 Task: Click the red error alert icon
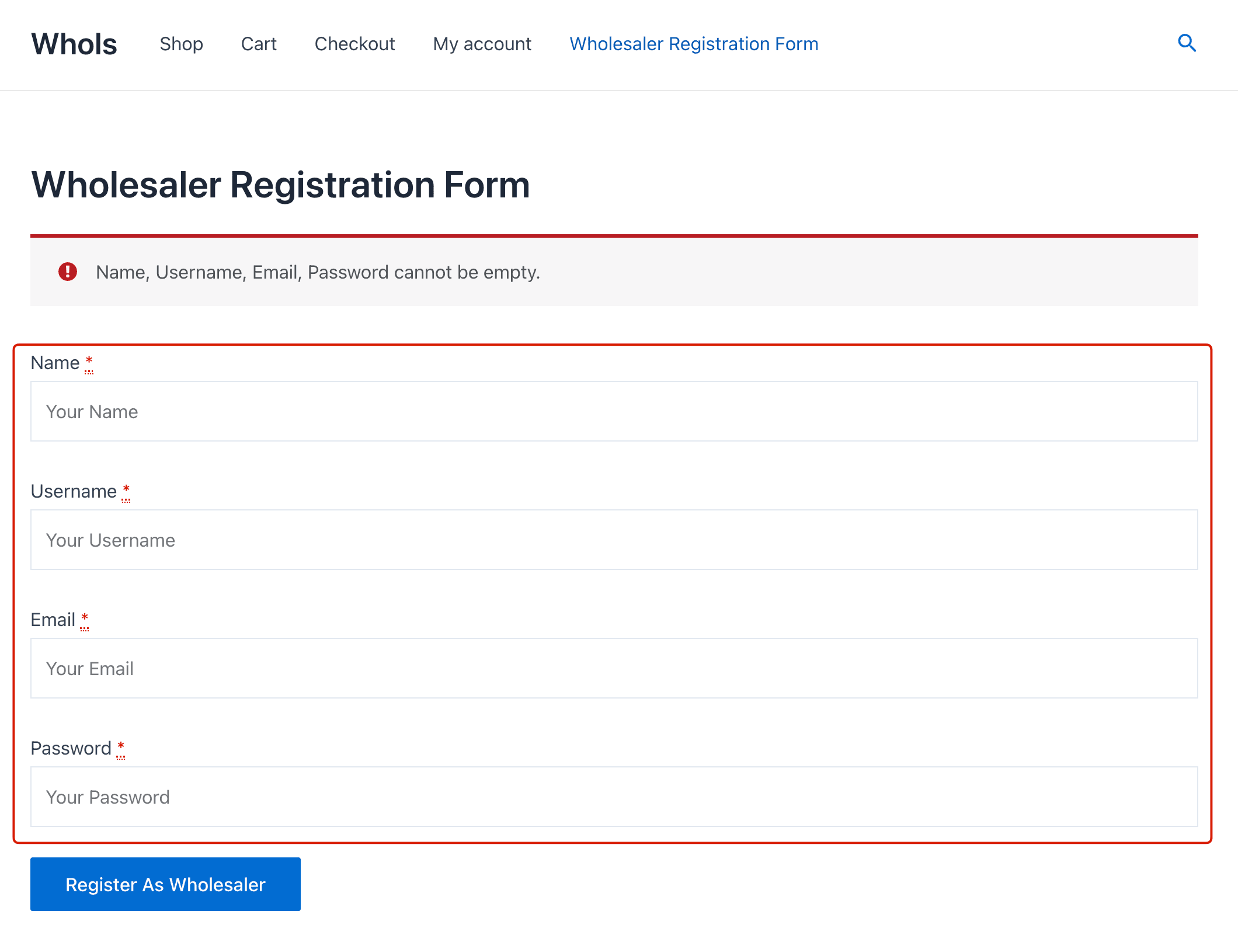coord(68,272)
